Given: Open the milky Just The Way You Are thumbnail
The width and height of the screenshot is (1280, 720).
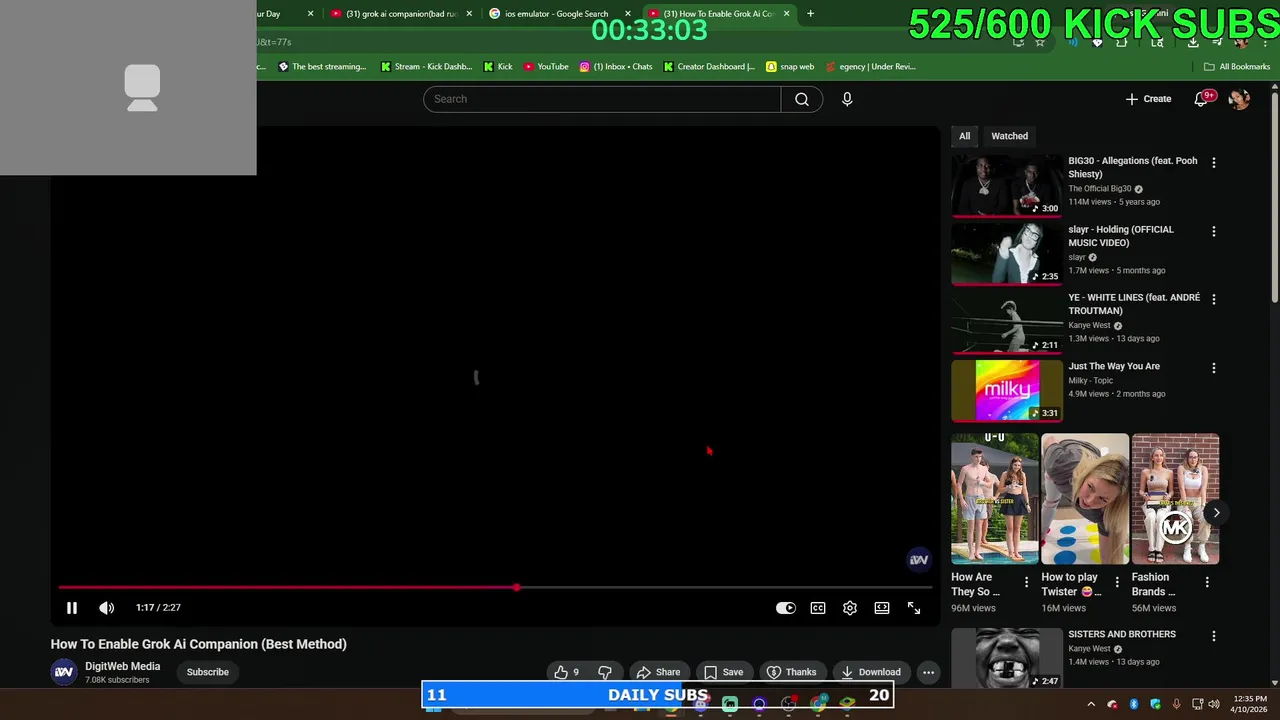Looking at the screenshot, I should [1007, 390].
